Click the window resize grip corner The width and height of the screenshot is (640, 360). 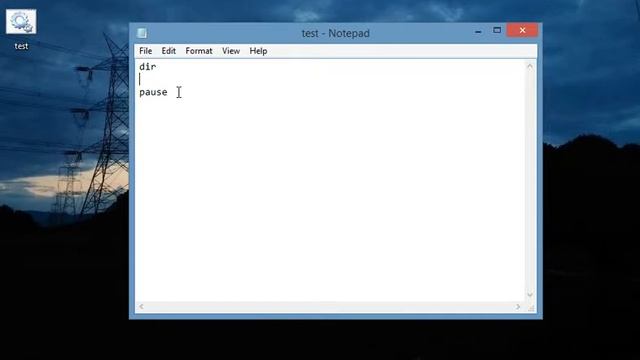pos(531,308)
